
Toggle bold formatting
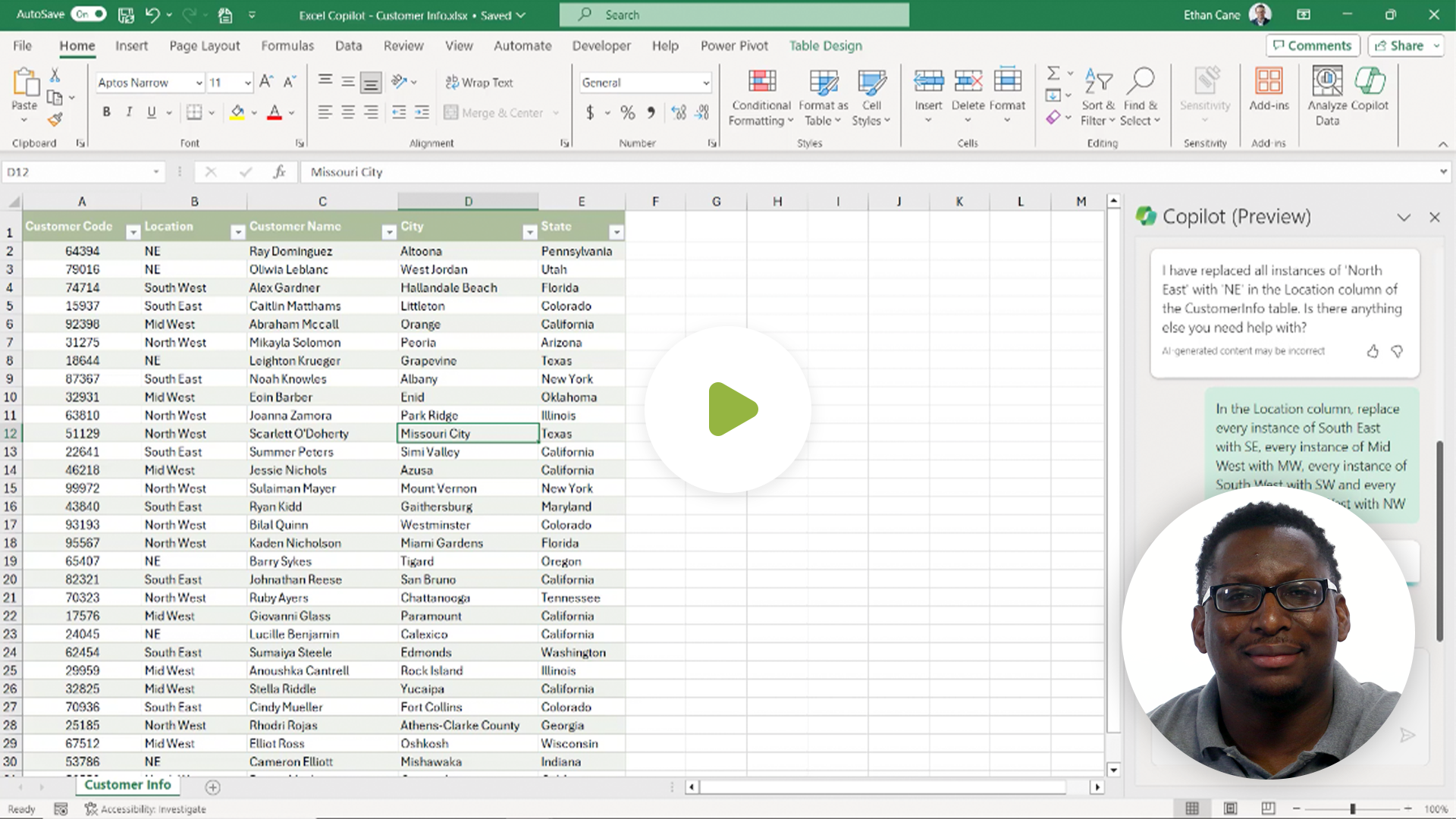[x=106, y=111]
